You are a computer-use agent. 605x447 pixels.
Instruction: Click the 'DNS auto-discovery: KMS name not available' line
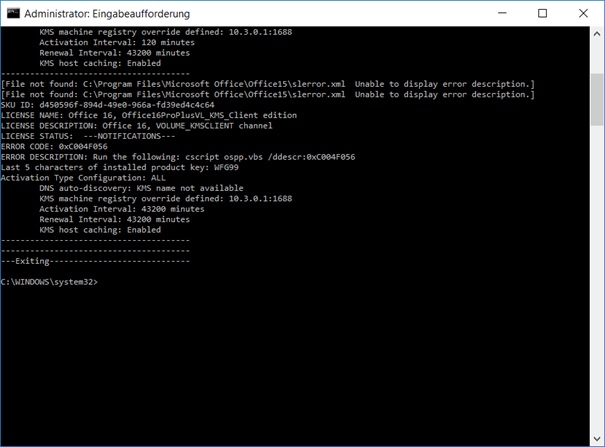pos(141,188)
